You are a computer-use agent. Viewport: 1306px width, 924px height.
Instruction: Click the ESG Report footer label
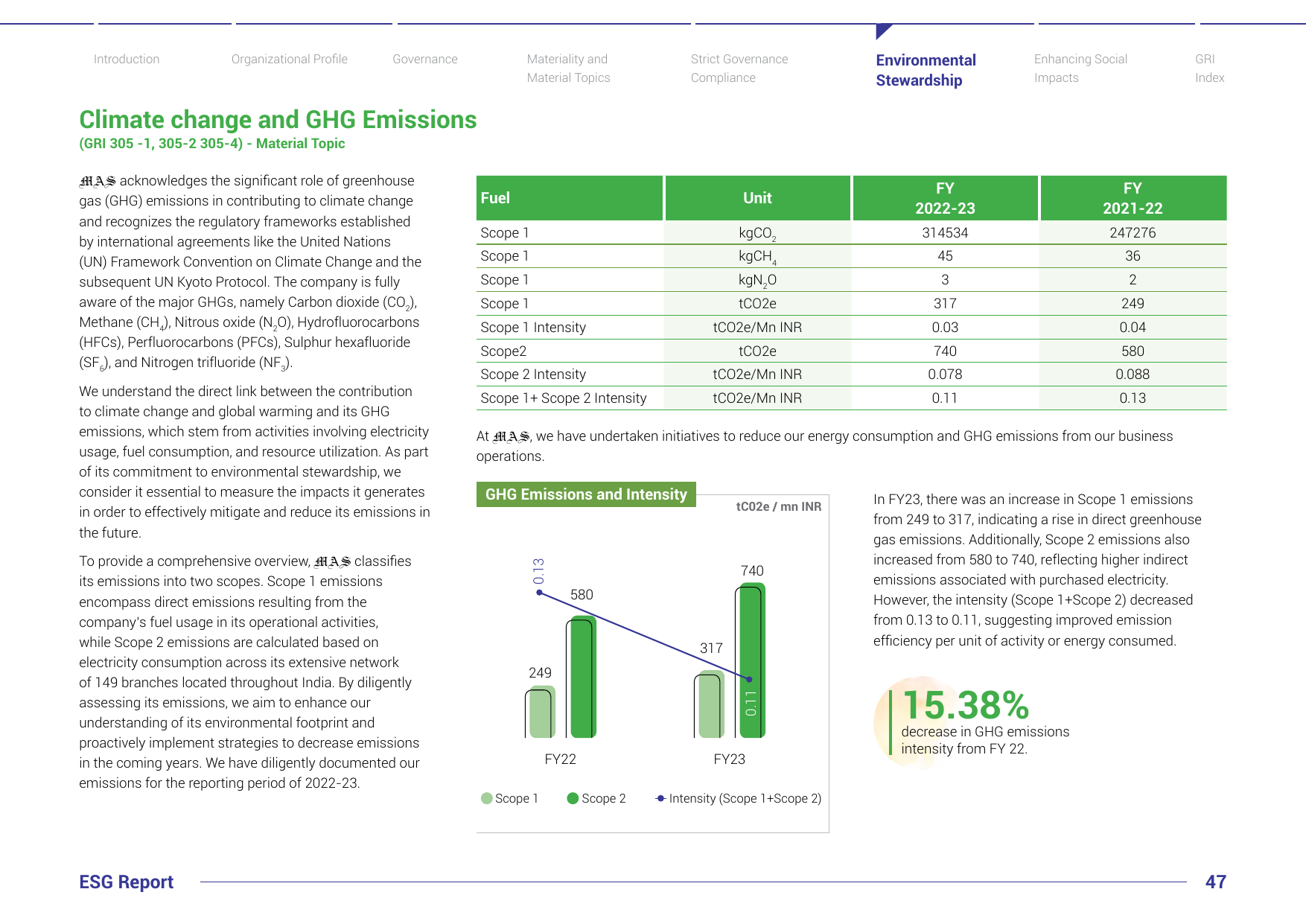point(126,882)
